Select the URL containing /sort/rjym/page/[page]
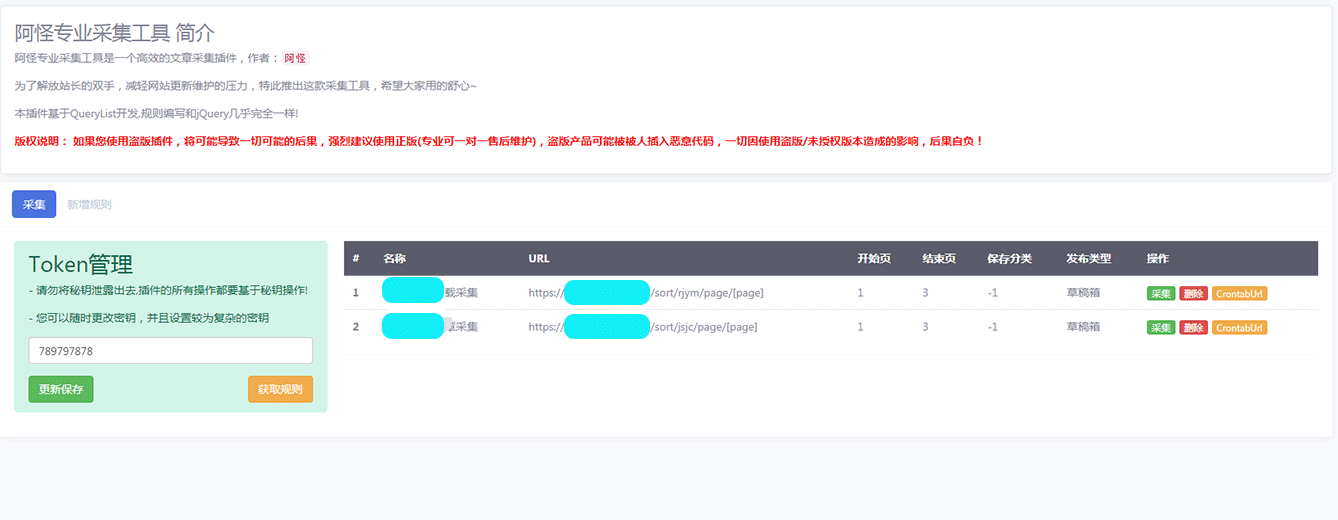 (x=646, y=293)
